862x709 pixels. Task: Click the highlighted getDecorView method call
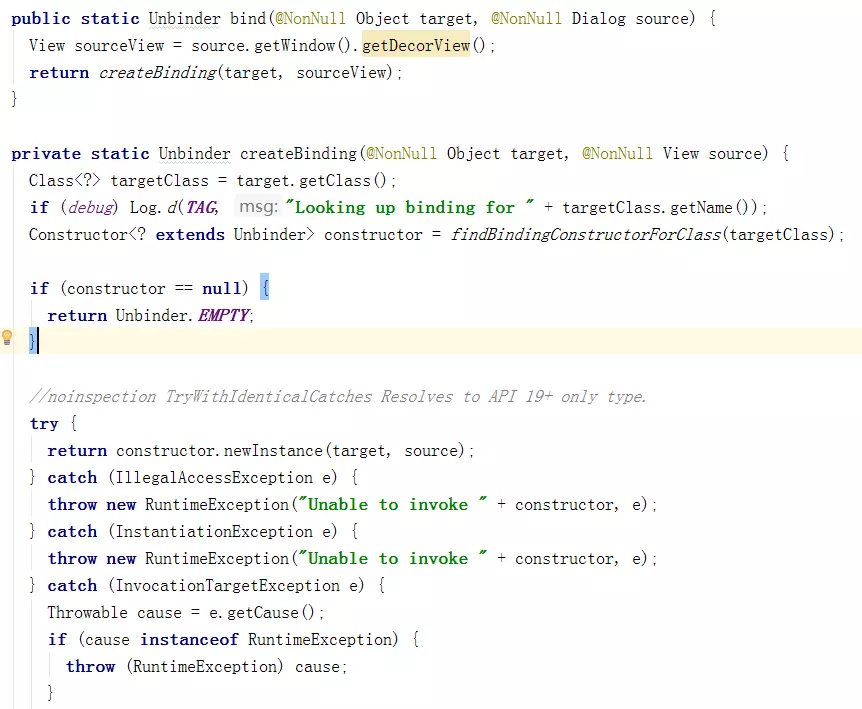coord(416,45)
